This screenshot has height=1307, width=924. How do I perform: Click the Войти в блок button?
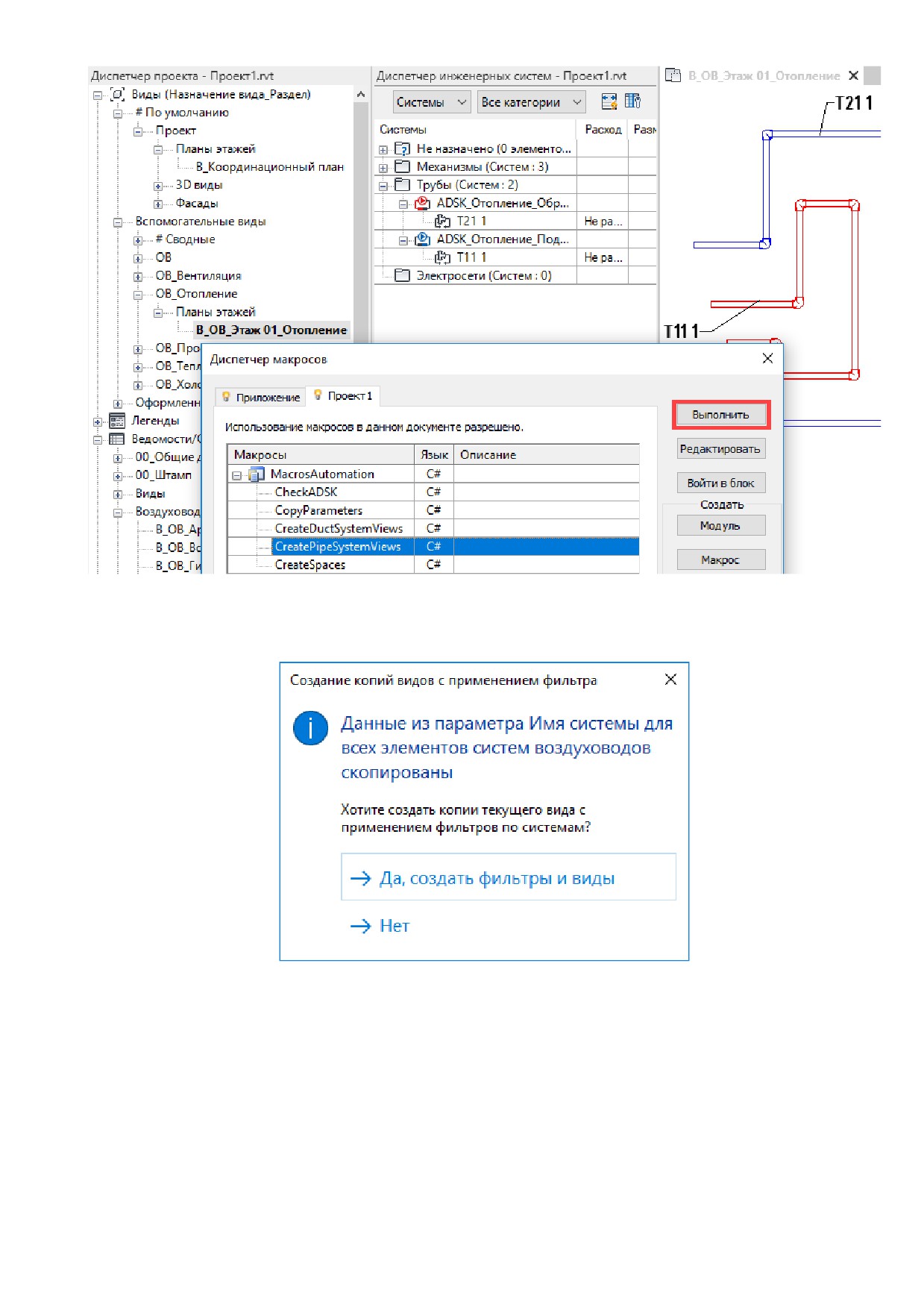click(720, 483)
